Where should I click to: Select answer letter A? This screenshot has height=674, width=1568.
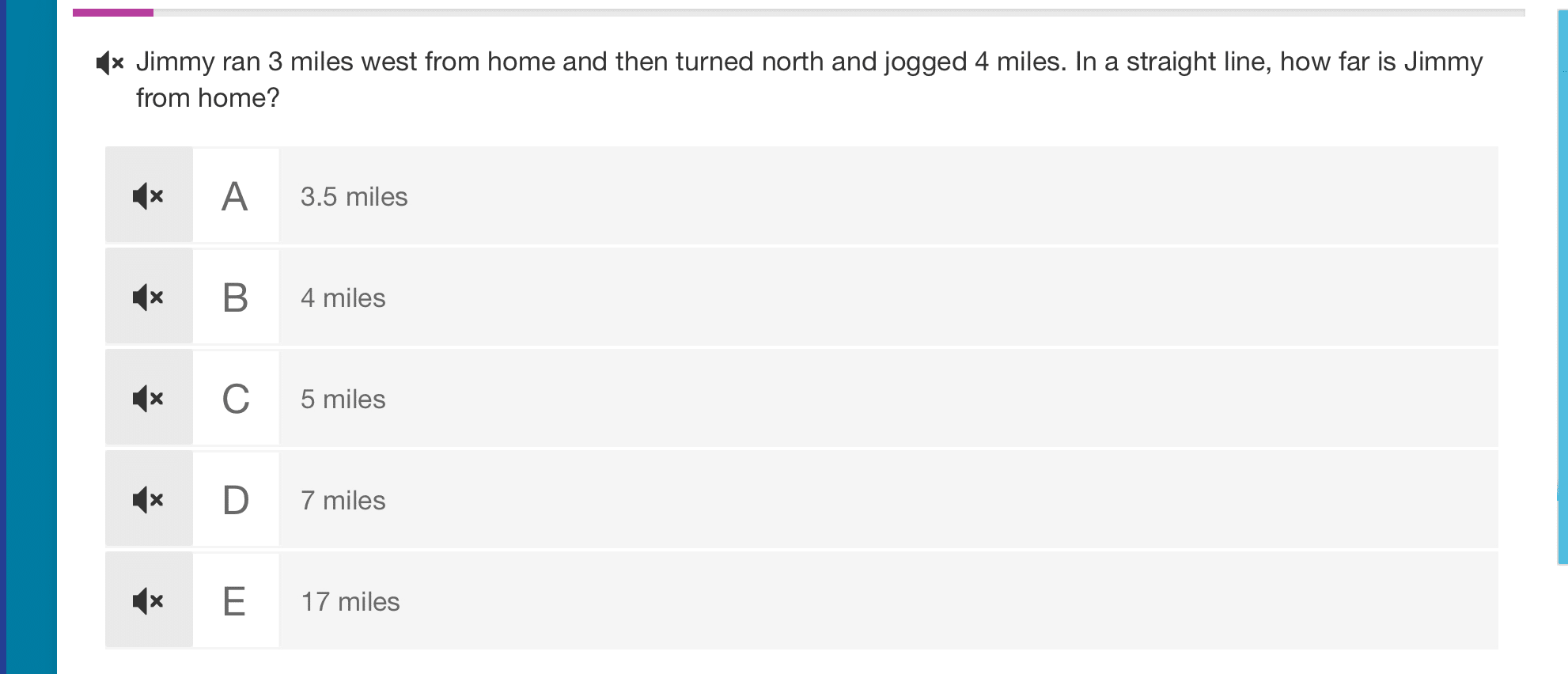tap(236, 195)
